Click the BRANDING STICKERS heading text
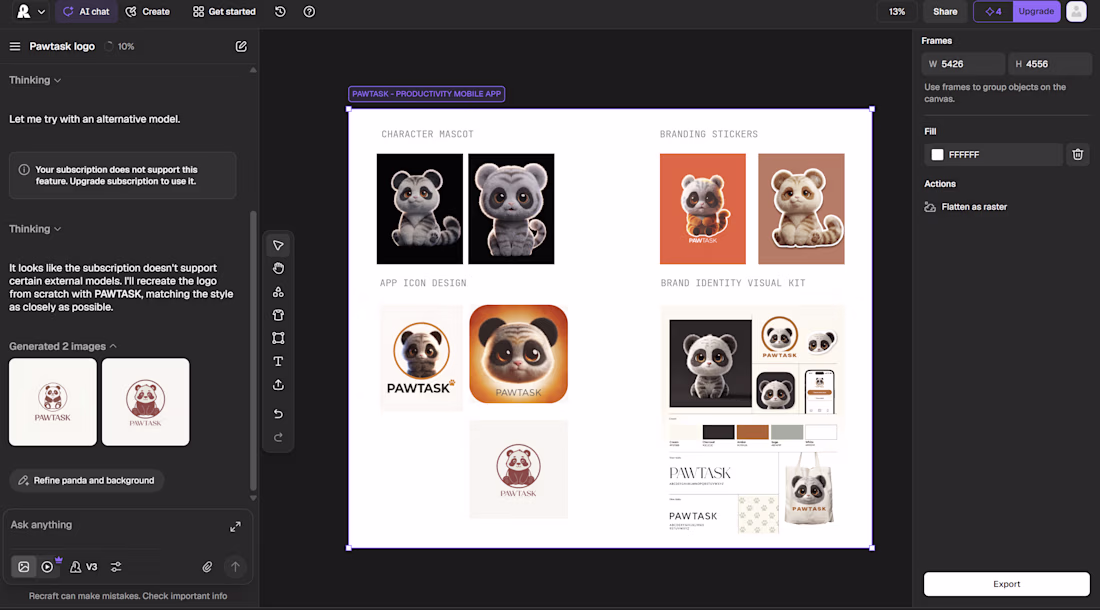1100x610 pixels. (709, 134)
